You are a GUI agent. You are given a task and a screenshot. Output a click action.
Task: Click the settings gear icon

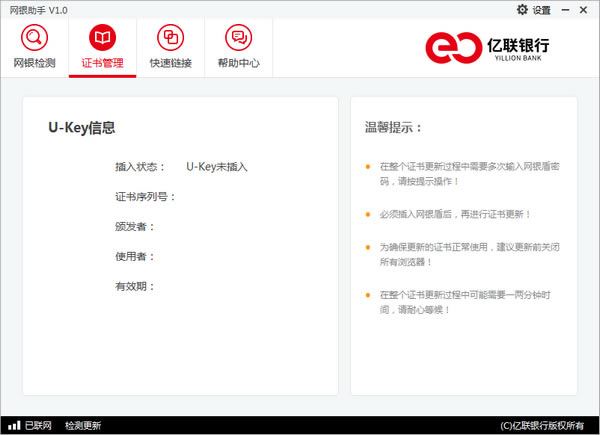pos(522,9)
